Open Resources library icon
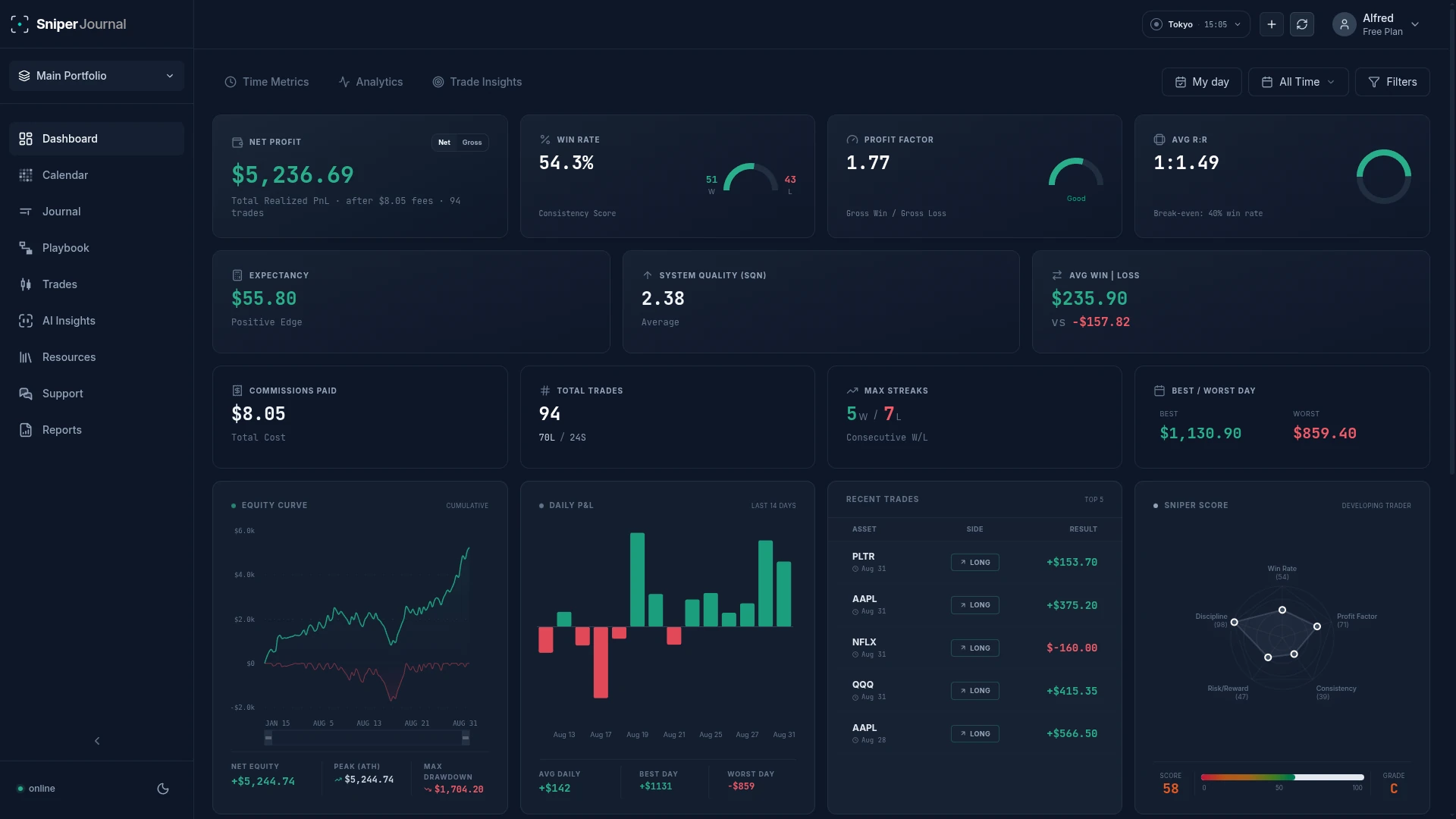The image size is (1456, 819). pos(26,357)
